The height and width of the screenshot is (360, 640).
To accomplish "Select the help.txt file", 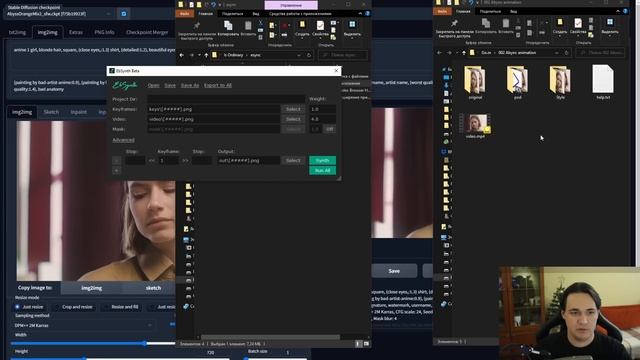I will tap(603, 82).
